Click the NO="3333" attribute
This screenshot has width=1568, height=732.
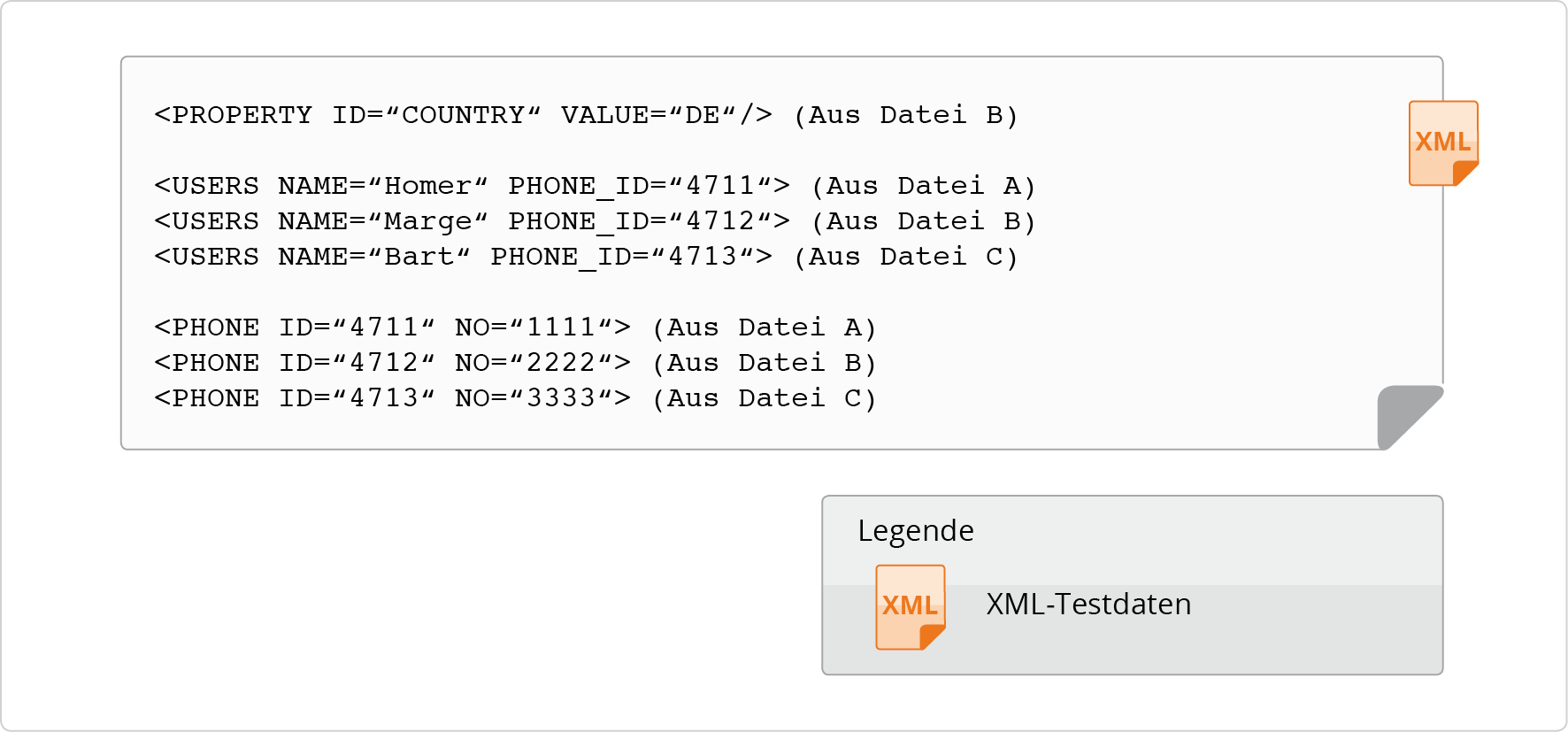(534, 398)
